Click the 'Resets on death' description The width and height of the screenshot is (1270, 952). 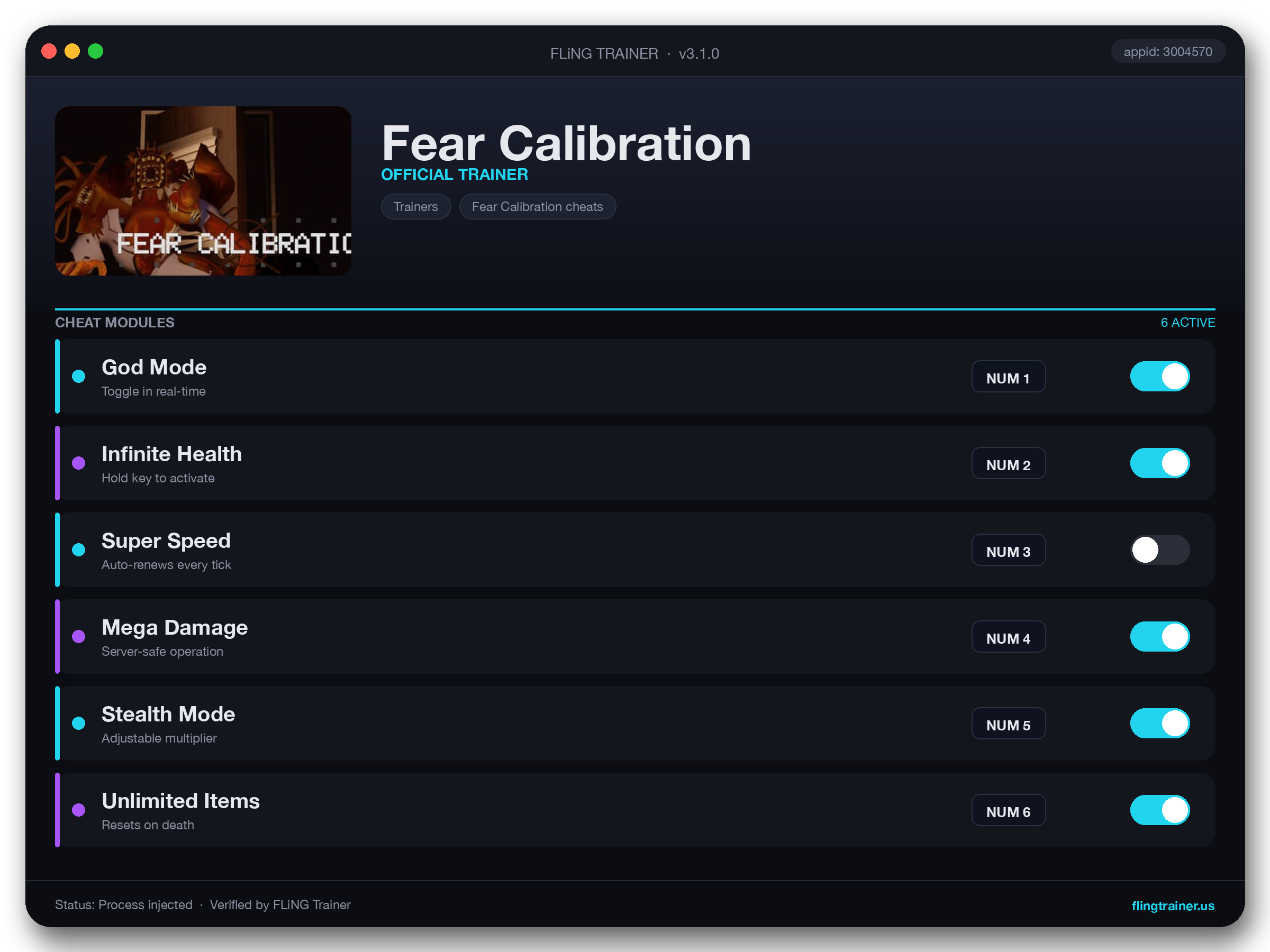click(148, 825)
